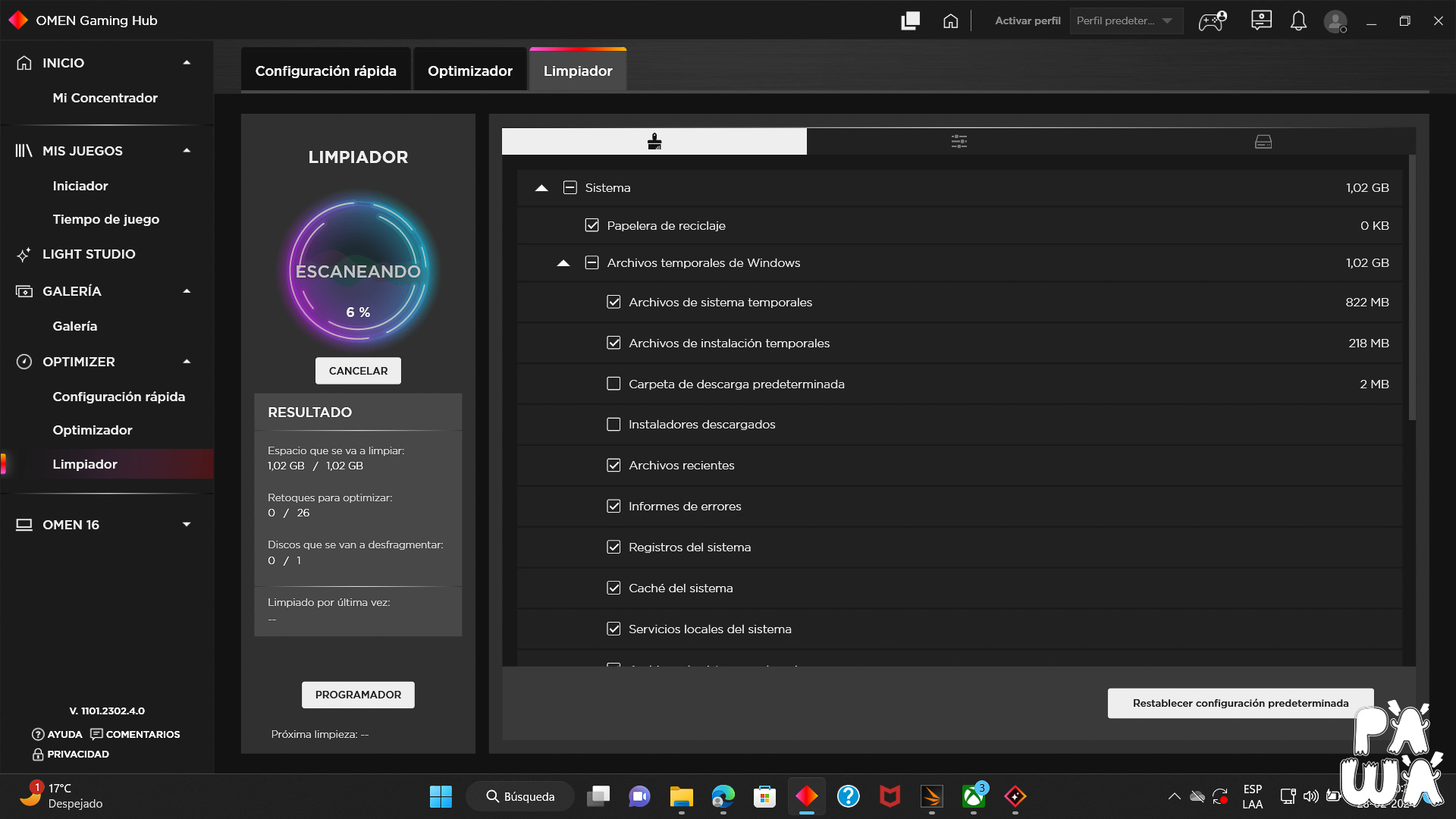1456x819 pixels.
Task: Open McAfee from the taskbar
Action: tap(890, 796)
